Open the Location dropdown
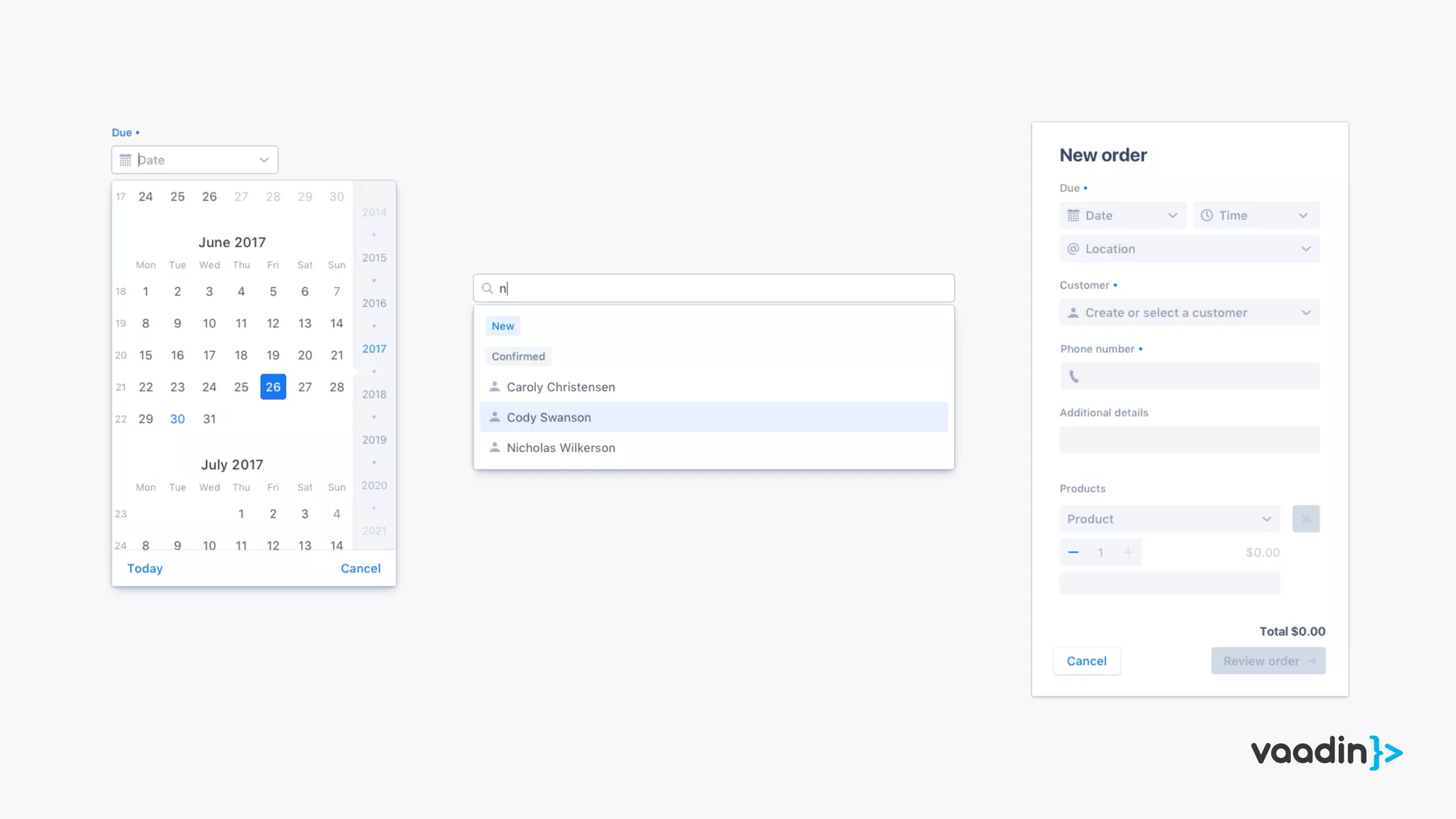The height and width of the screenshot is (819, 1456). 1305,249
